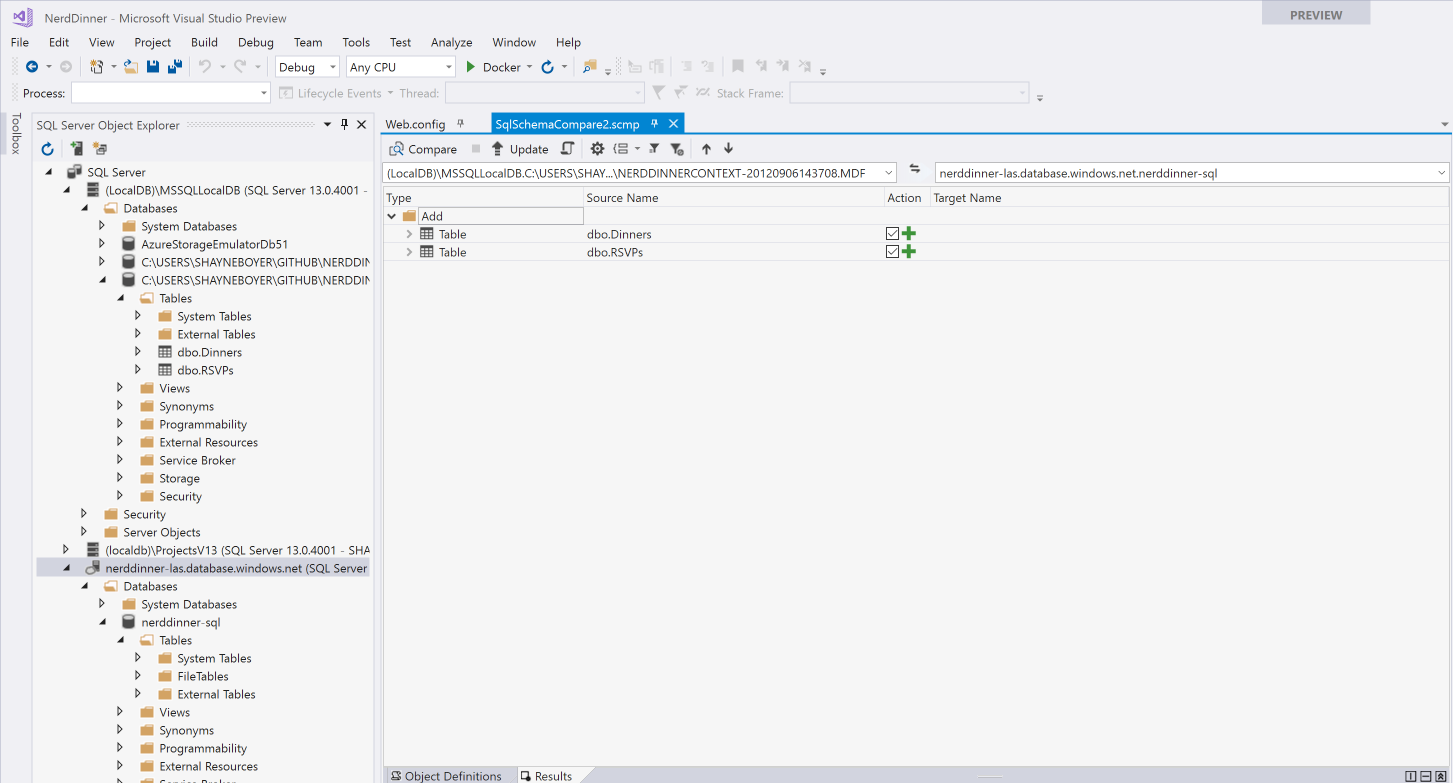Expand the dbo.Dinners Table compare row
The height and width of the screenshot is (783, 1453).
(409, 234)
